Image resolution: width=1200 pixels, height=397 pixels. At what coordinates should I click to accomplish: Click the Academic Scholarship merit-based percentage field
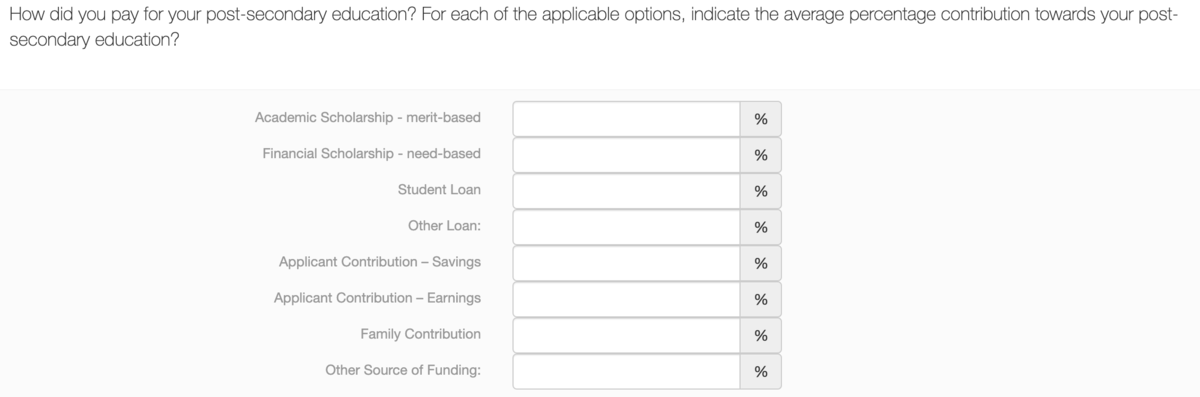pos(627,119)
